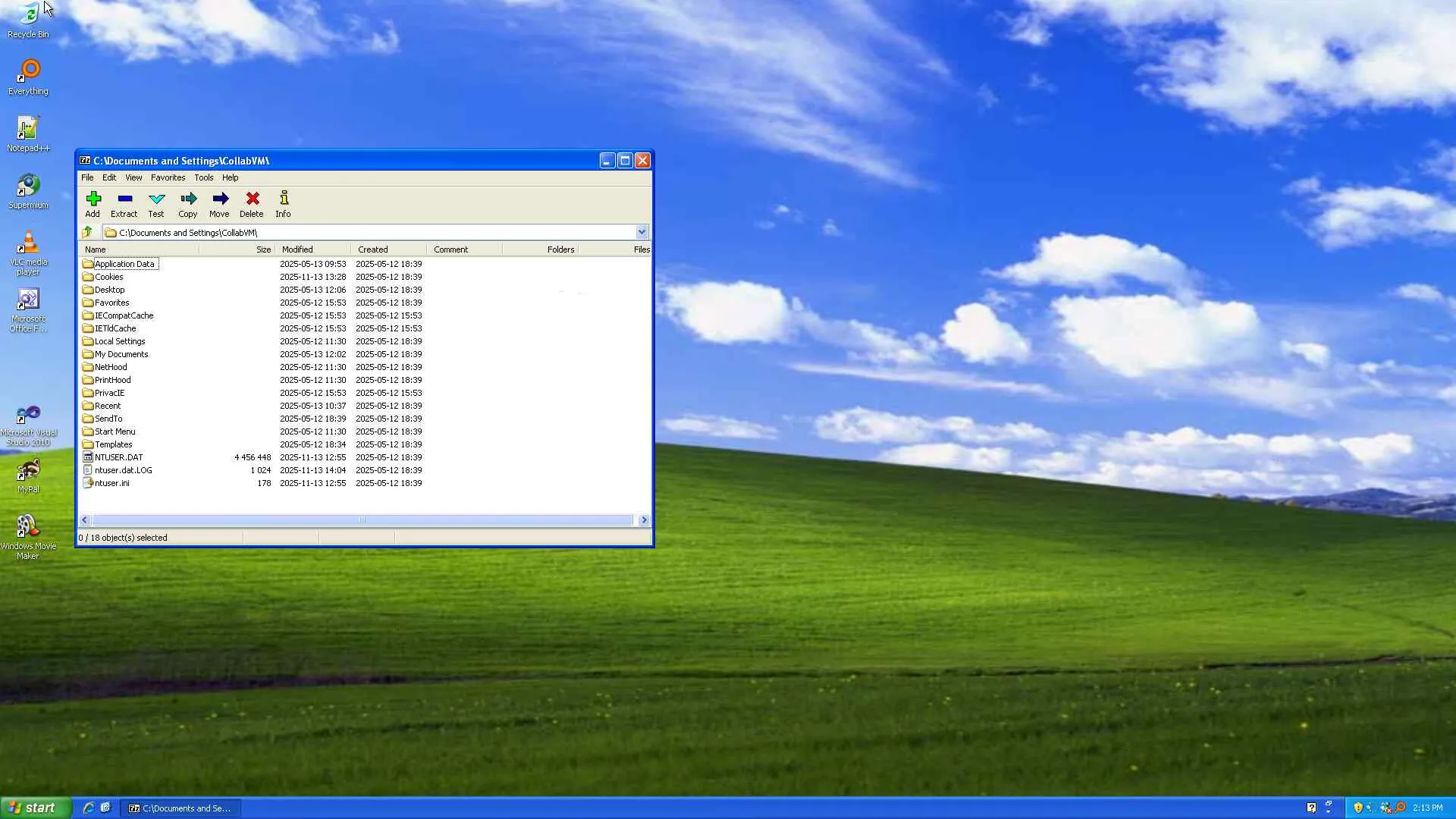Screen dimensions: 1456x819
Task: Open the File menu
Action: [87, 177]
